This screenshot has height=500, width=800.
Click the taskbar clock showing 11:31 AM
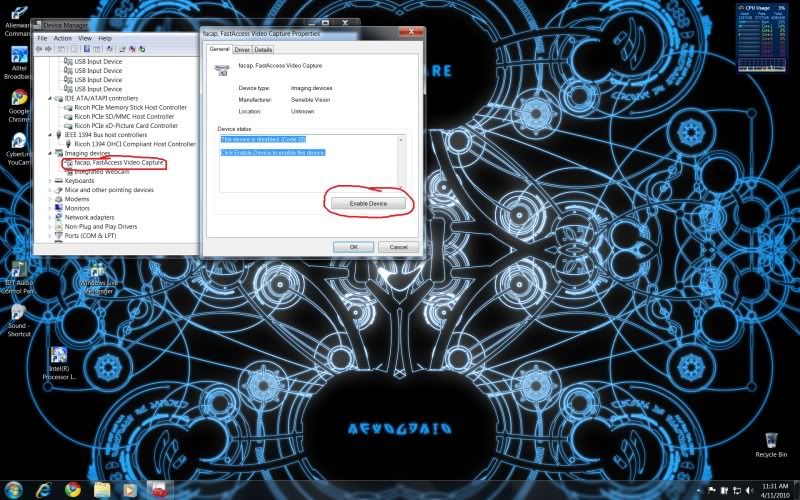775,490
